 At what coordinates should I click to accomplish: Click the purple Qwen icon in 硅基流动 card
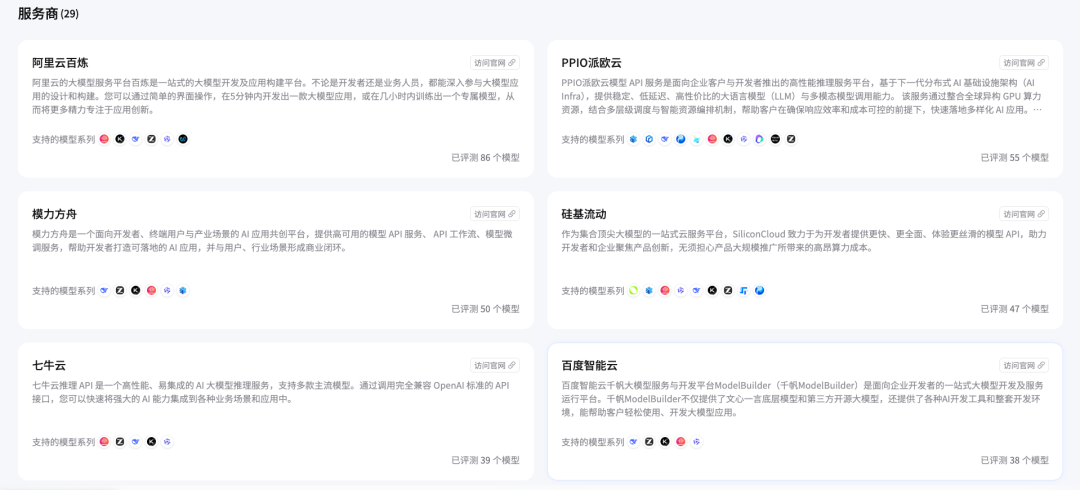point(681,291)
